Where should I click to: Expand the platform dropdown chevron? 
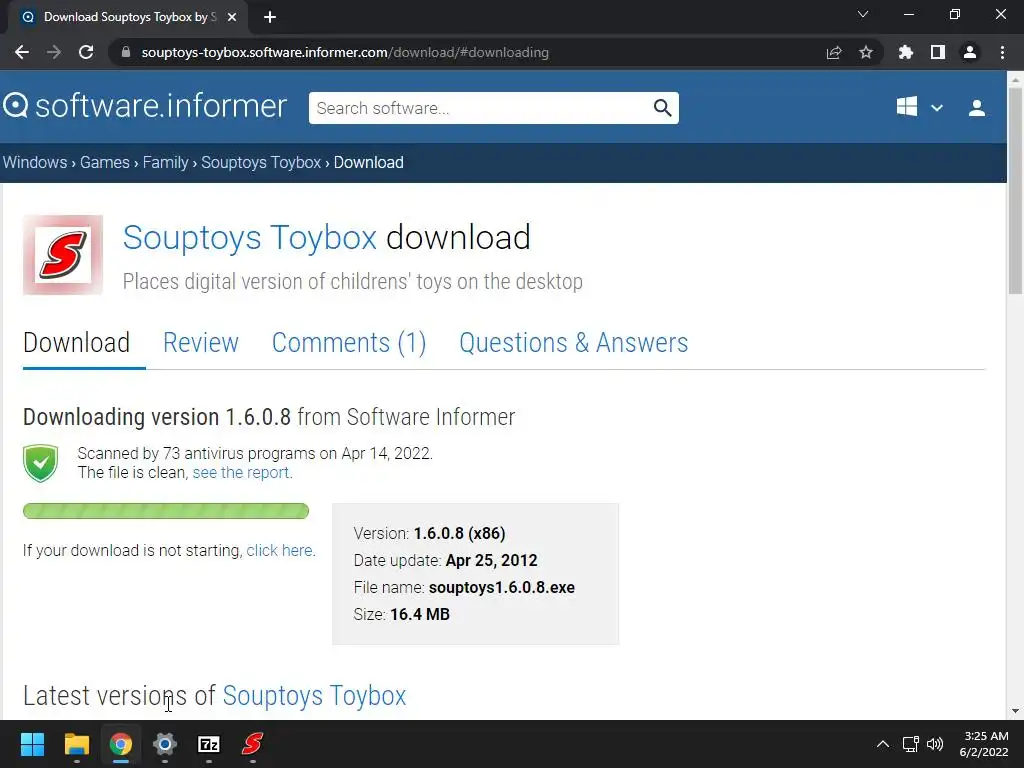point(936,108)
